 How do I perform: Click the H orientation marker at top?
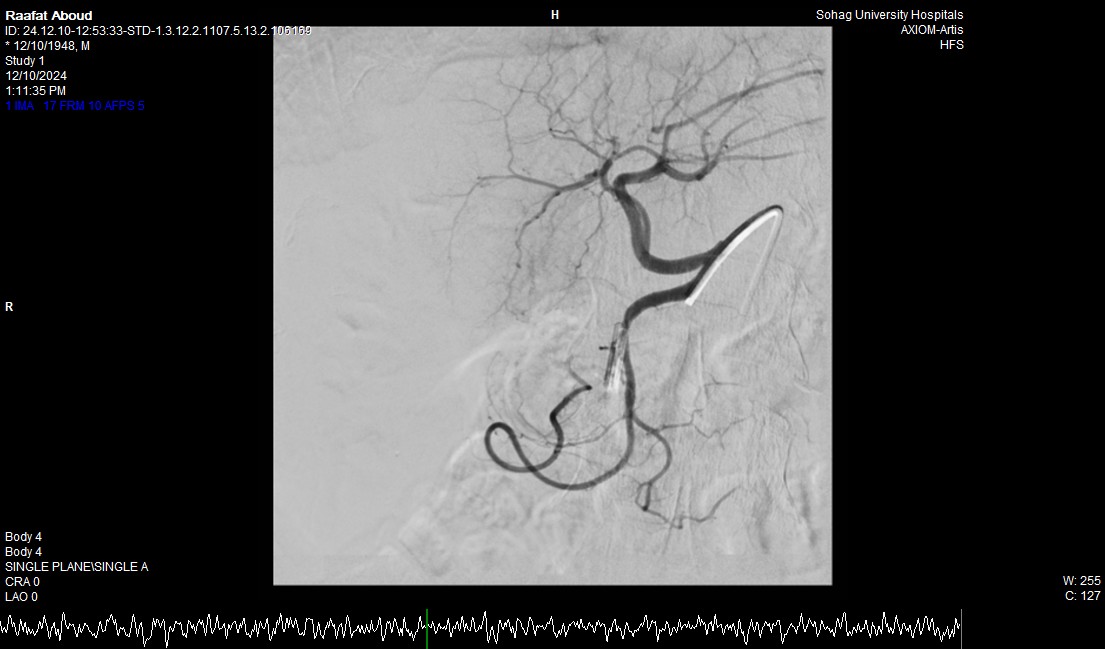pos(555,15)
